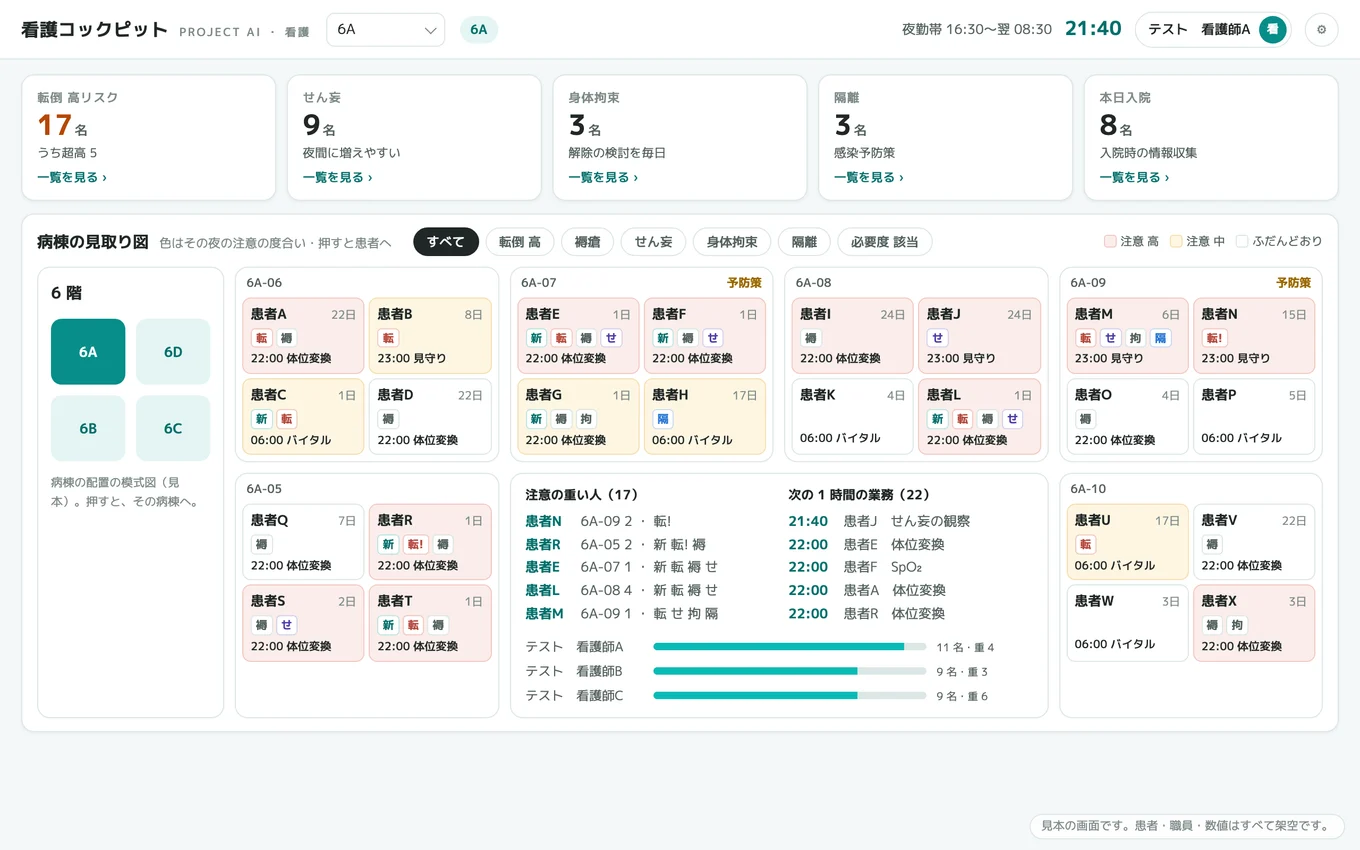Click the 褥 badge on 患者I card
1360x850 pixels.
[x=811, y=338]
